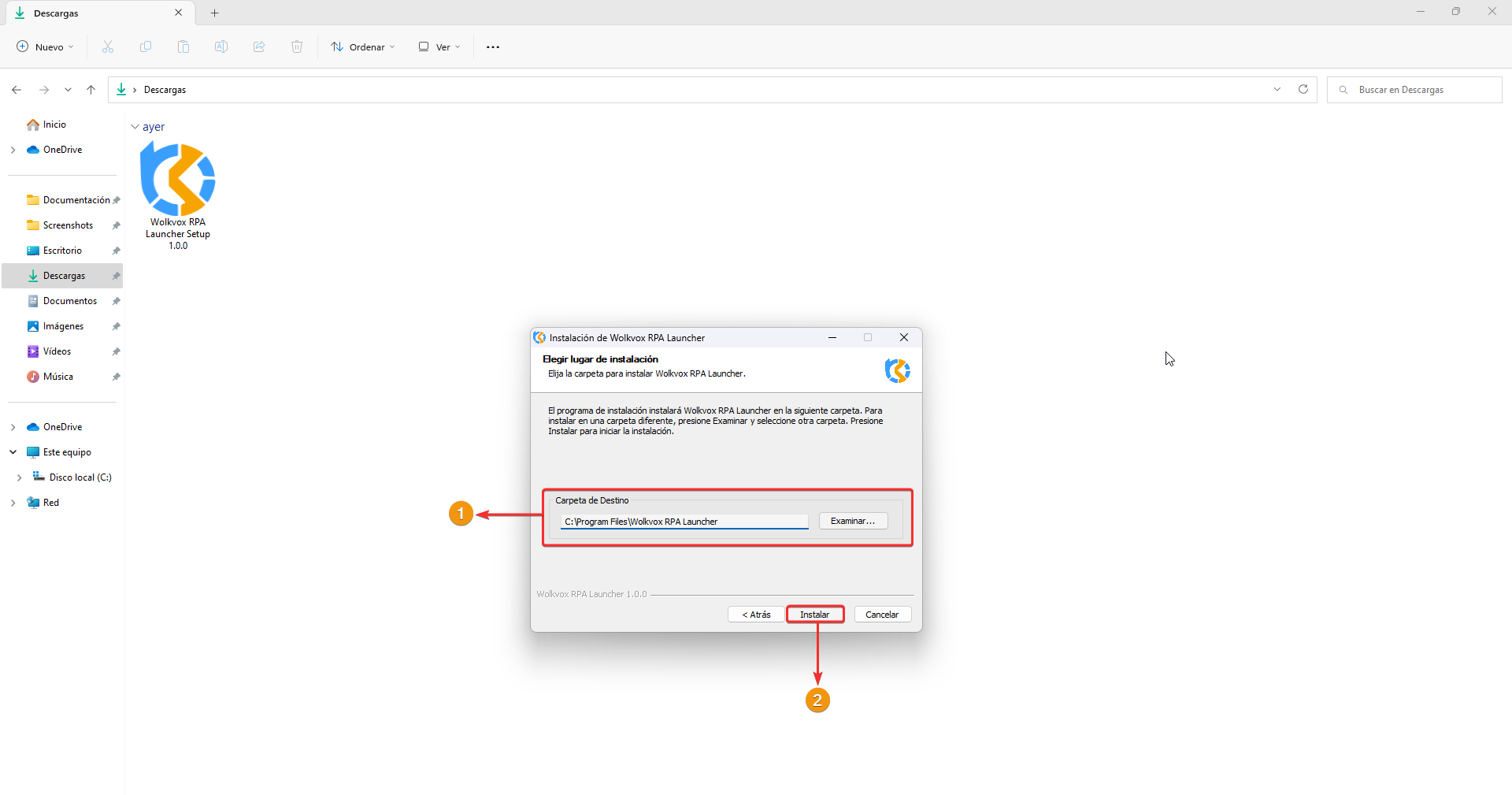Viewport: 1512px width, 795px height.
Task: Close the installer dialog window
Action: coord(904,337)
